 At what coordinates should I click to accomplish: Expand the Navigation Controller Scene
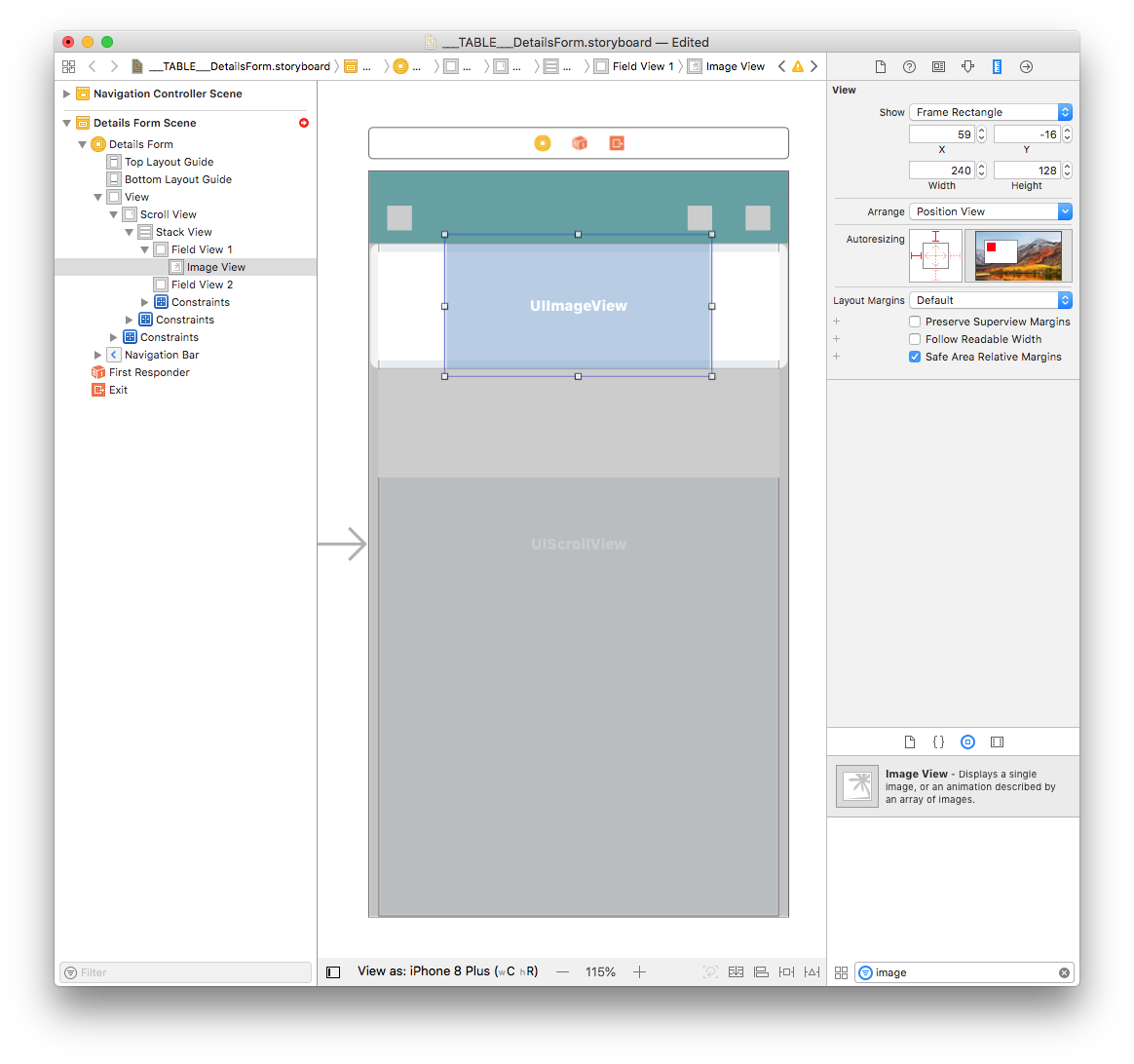point(66,94)
